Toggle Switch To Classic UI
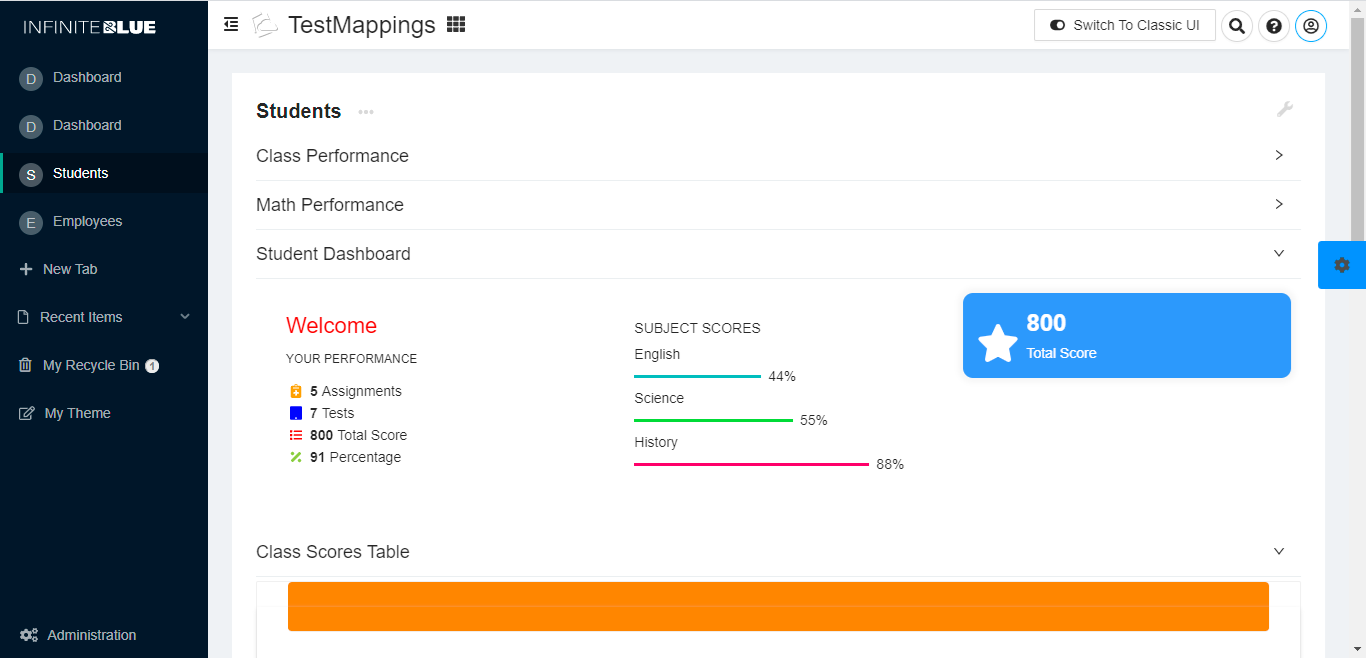The height and width of the screenshot is (658, 1366). coord(1125,26)
